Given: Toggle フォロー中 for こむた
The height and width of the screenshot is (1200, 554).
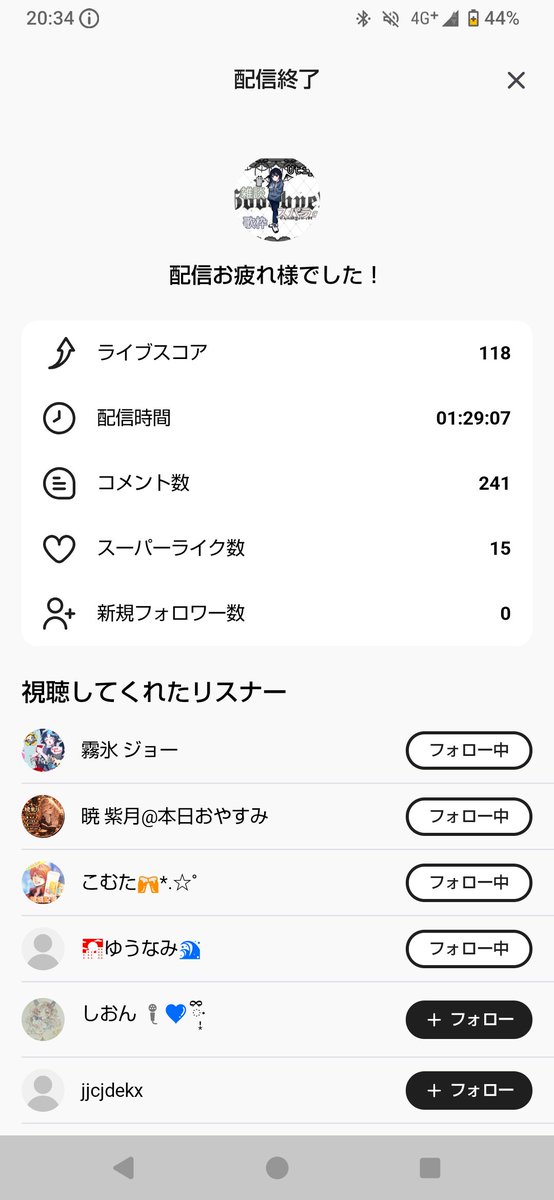Looking at the screenshot, I should [x=469, y=883].
